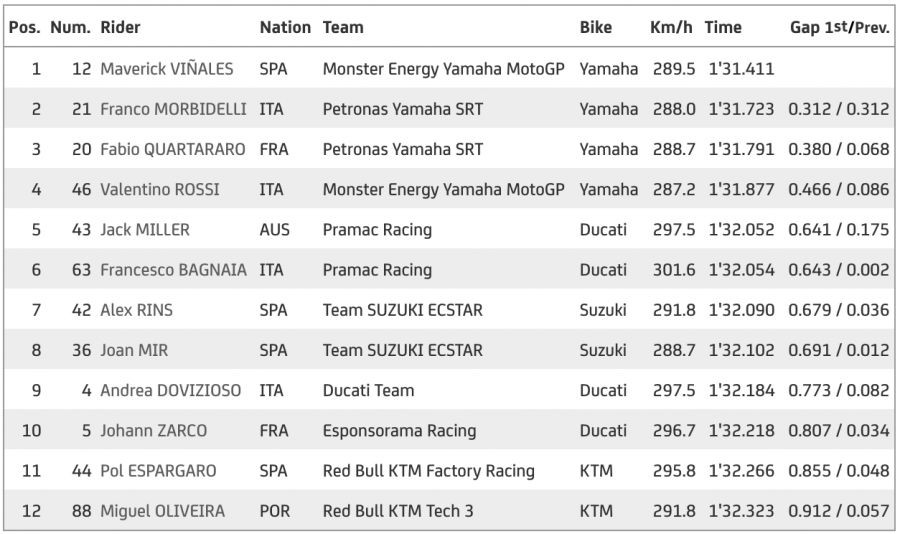Image resolution: width=900 pixels, height=534 pixels.
Task: Click the Gap 1st/Prev. column header
Action: 839,28
